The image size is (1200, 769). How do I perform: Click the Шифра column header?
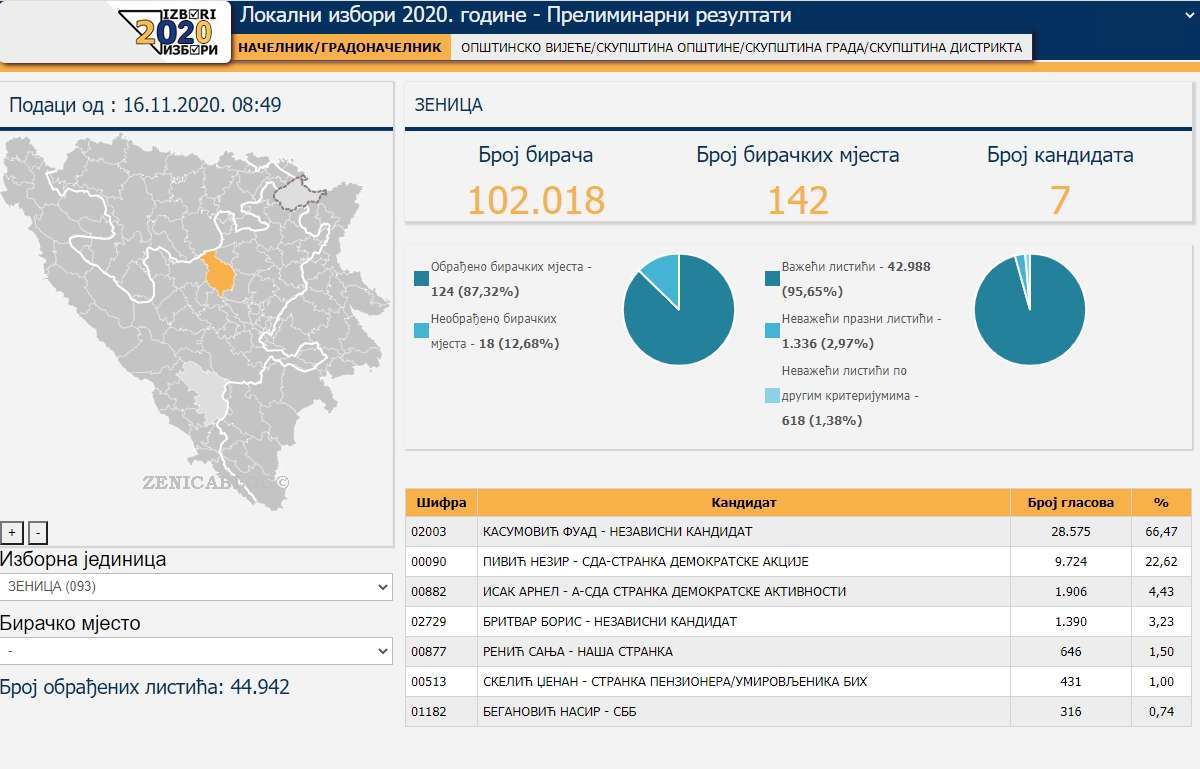tap(441, 502)
